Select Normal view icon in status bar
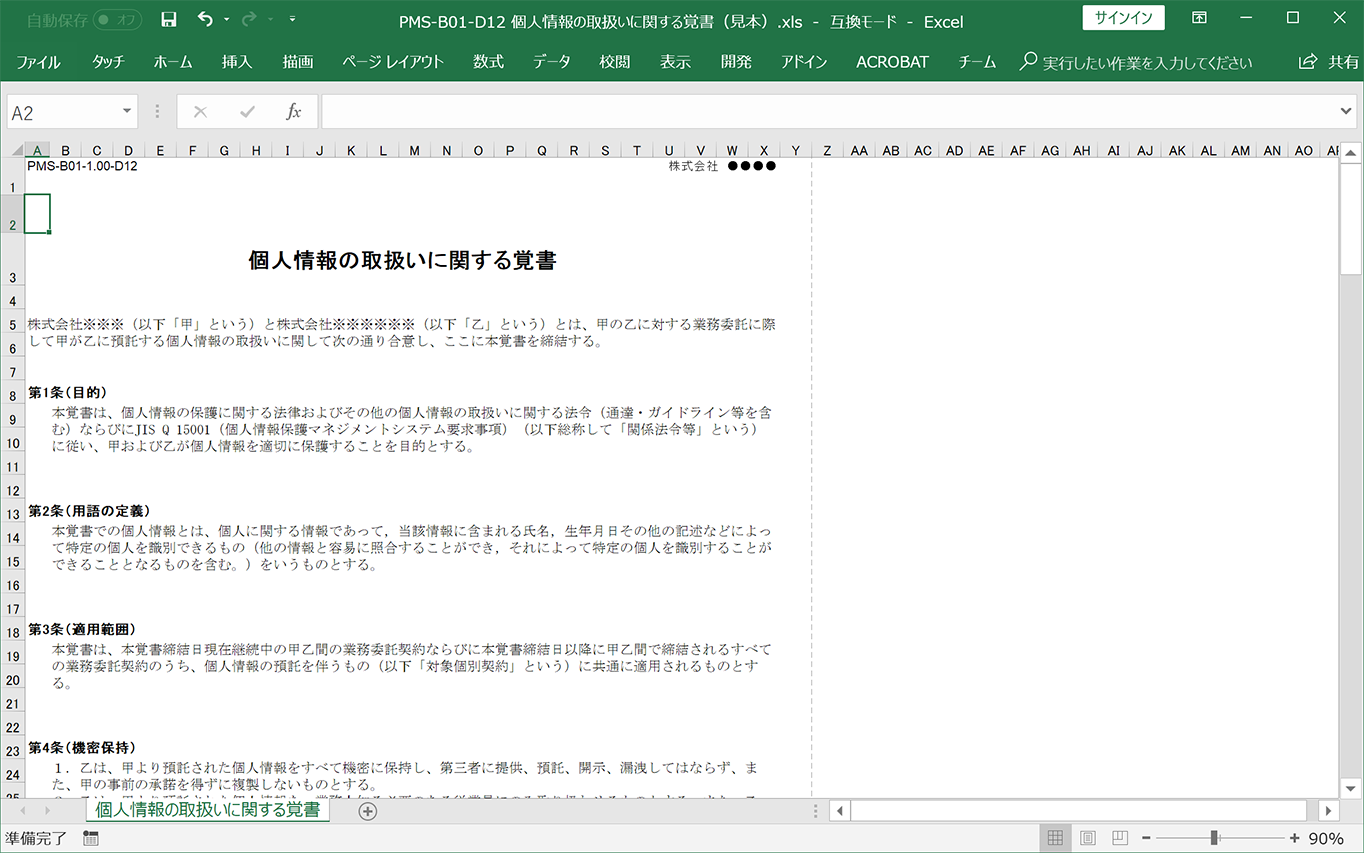This screenshot has width=1364, height=853. tap(1055, 838)
